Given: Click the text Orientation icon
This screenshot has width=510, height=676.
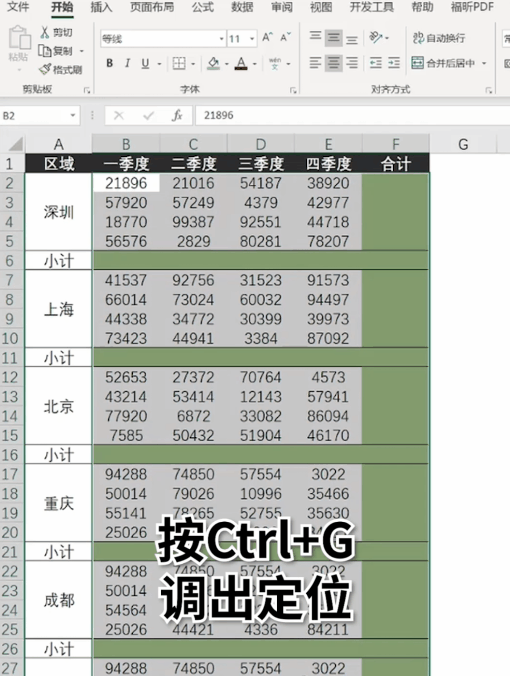Looking at the screenshot, I should tap(376, 38).
